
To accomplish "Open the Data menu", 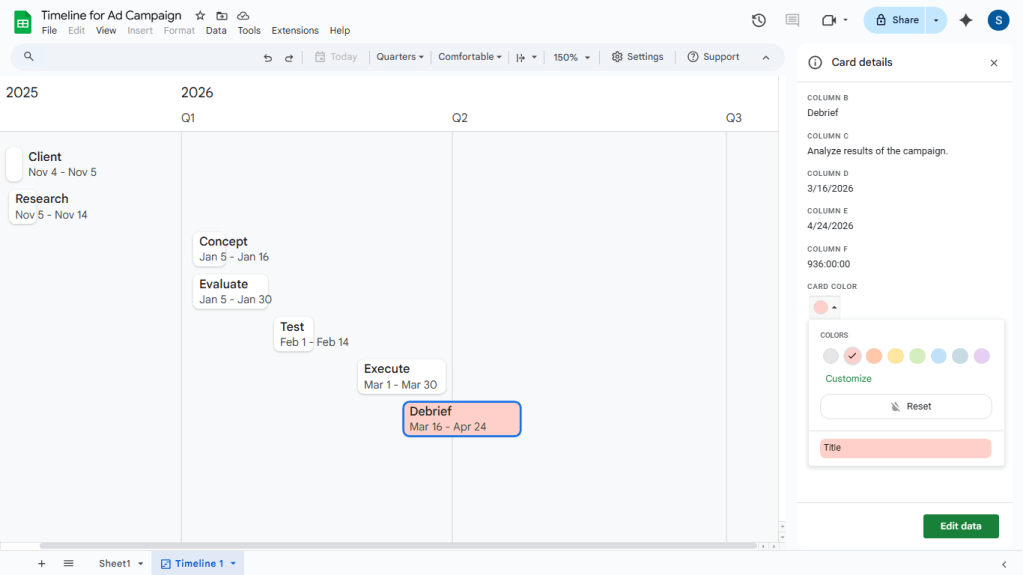I will 216,31.
